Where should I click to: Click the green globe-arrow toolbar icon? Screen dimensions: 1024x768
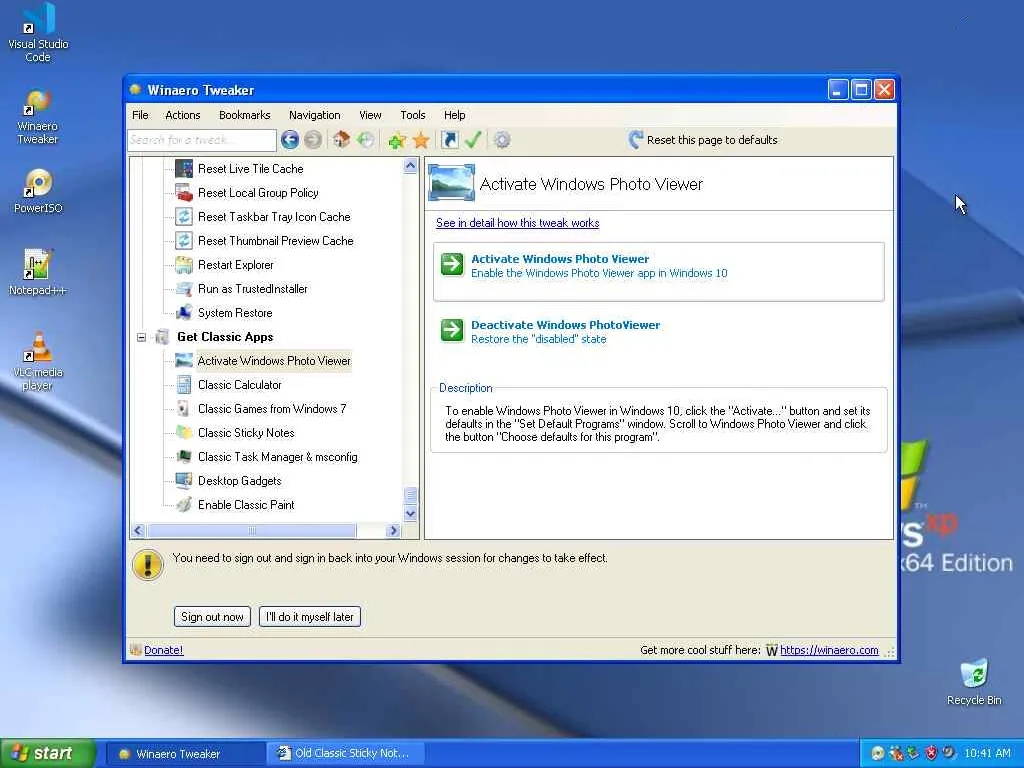click(366, 140)
